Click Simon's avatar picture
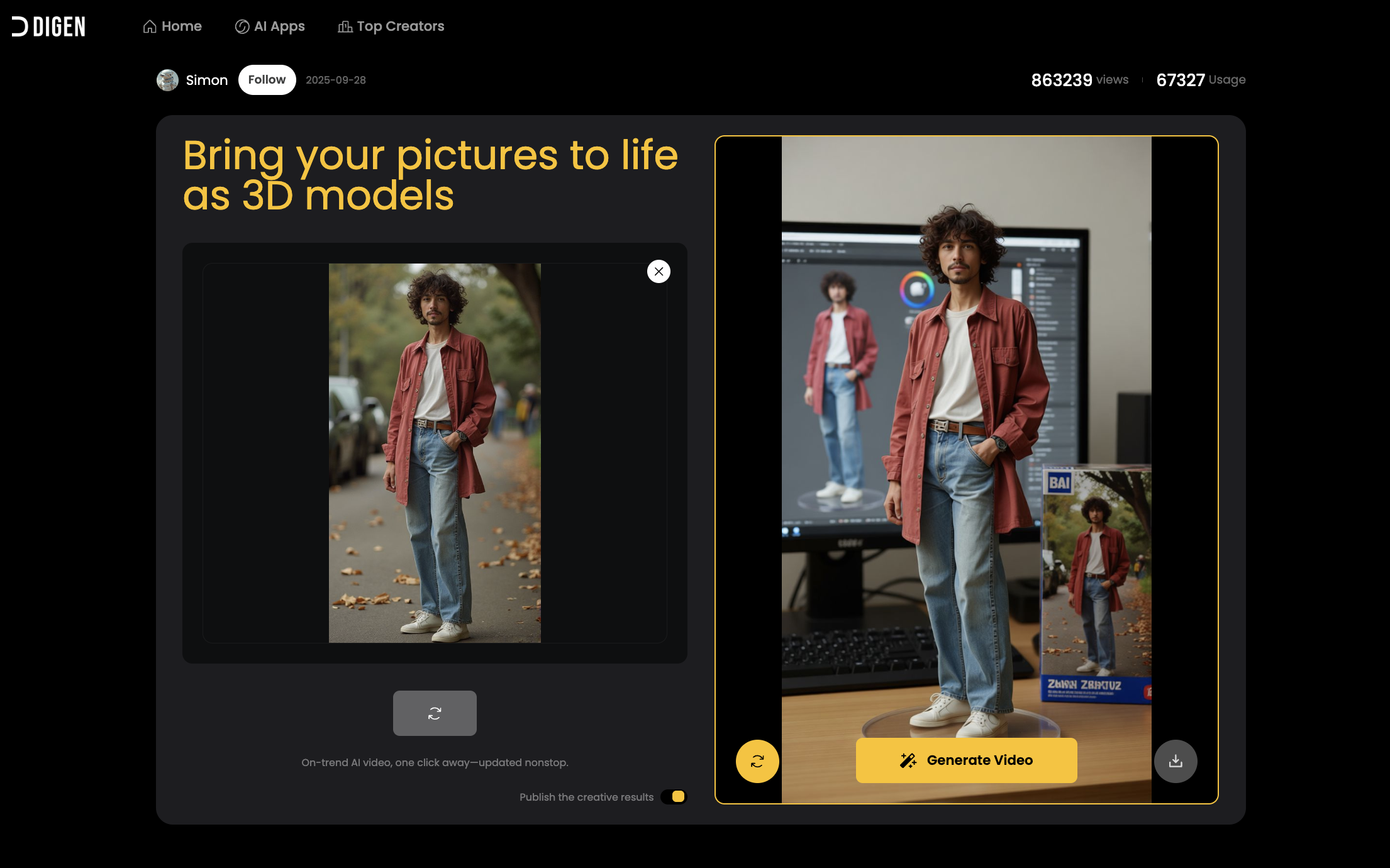Viewport: 1390px width, 868px height. [167, 80]
